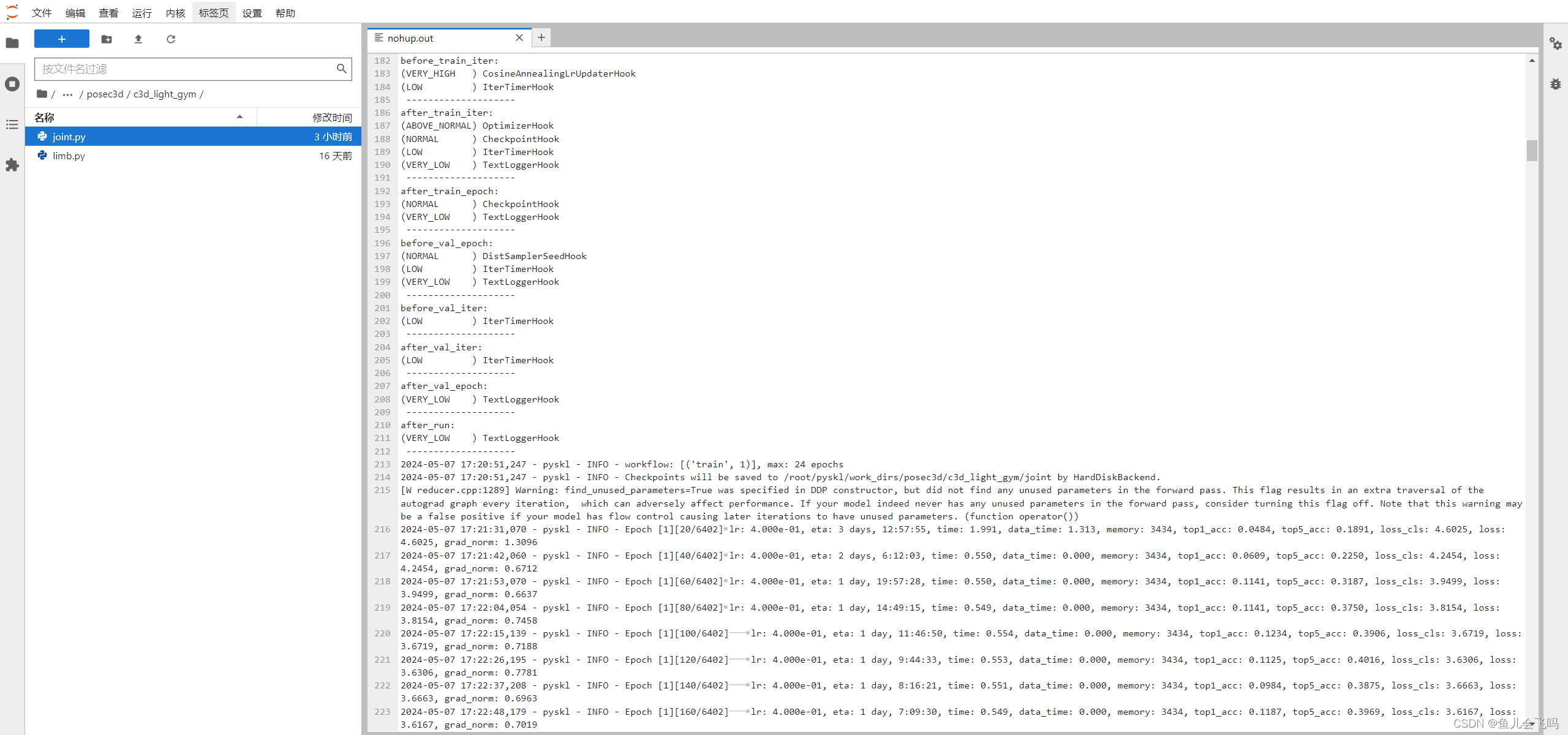Add a new tab next to nohup.out
The width and height of the screenshot is (1568, 735).
pos(540,37)
